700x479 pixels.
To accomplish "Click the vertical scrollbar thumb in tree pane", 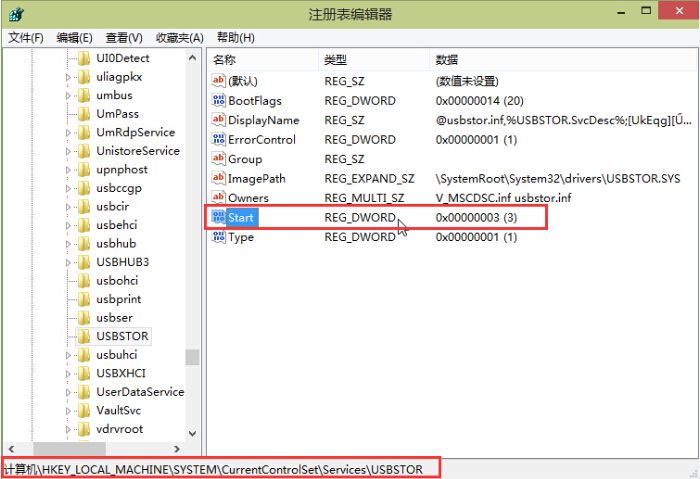I will tap(192, 357).
